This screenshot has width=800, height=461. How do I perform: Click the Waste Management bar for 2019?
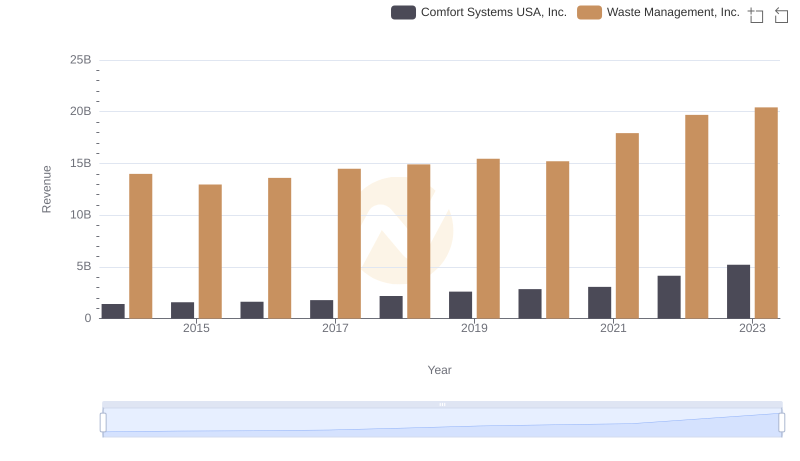point(488,238)
